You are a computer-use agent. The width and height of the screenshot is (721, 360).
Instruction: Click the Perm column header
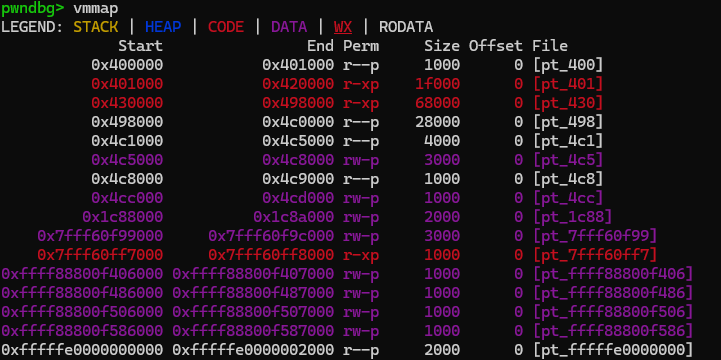click(361, 46)
